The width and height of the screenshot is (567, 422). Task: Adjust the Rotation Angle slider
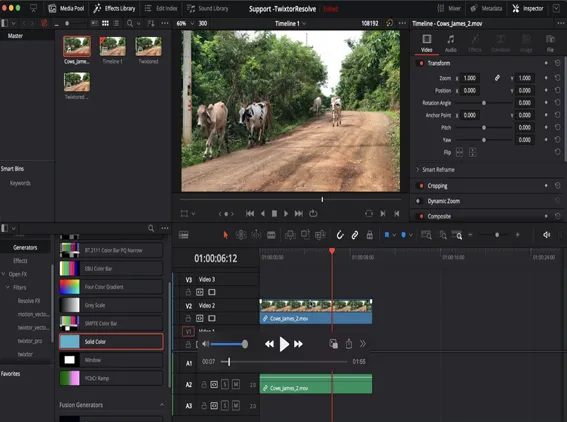(484, 103)
